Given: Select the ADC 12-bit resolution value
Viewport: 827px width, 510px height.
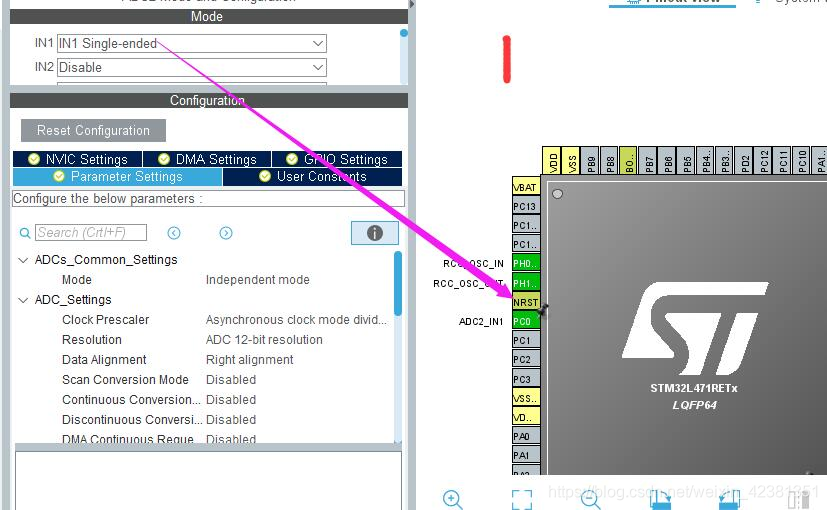Looking at the screenshot, I should (264, 340).
